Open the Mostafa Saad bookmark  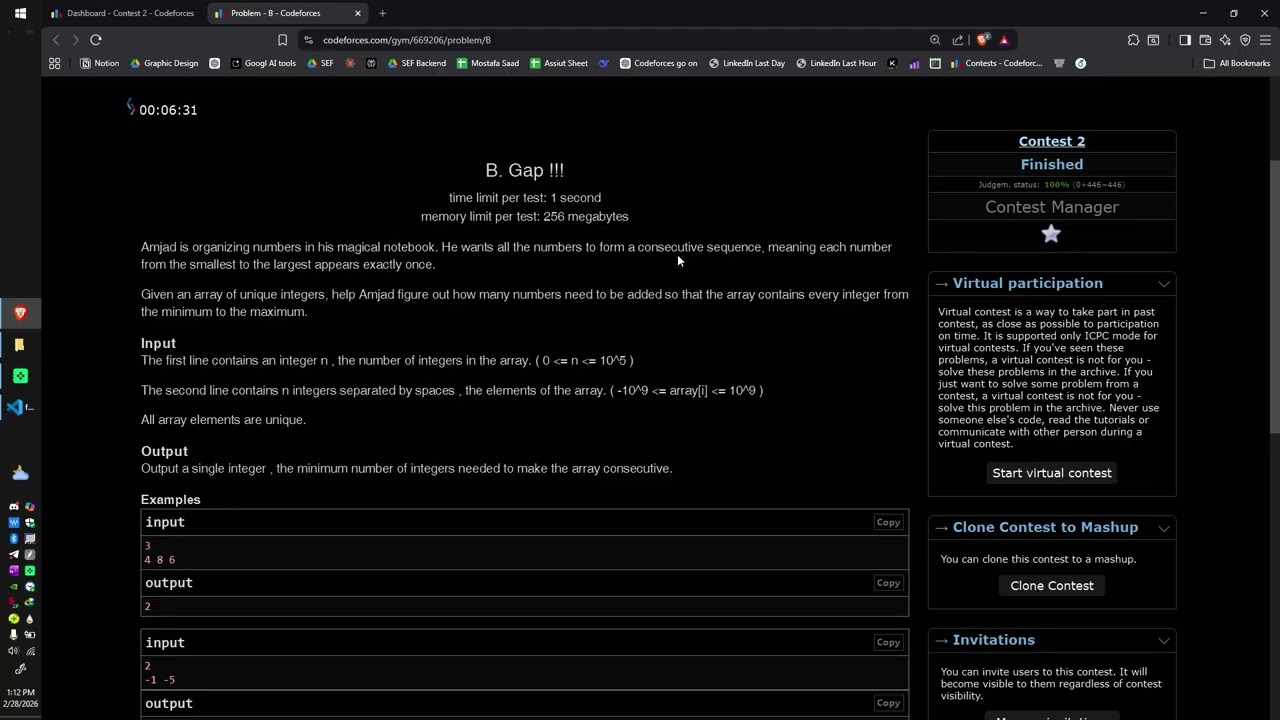(x=488, y=63)
